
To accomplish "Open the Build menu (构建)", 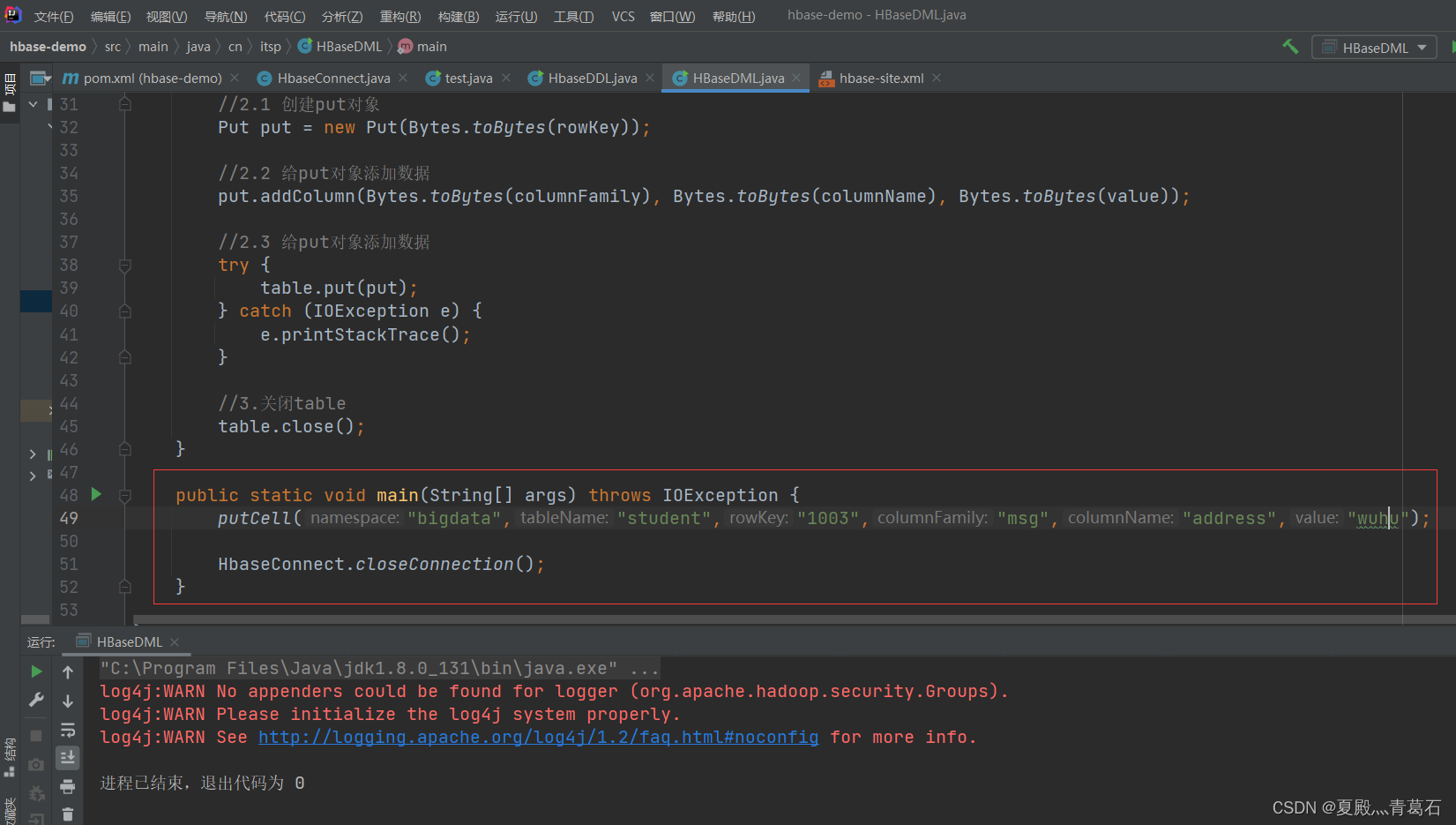I will point(459,17).
